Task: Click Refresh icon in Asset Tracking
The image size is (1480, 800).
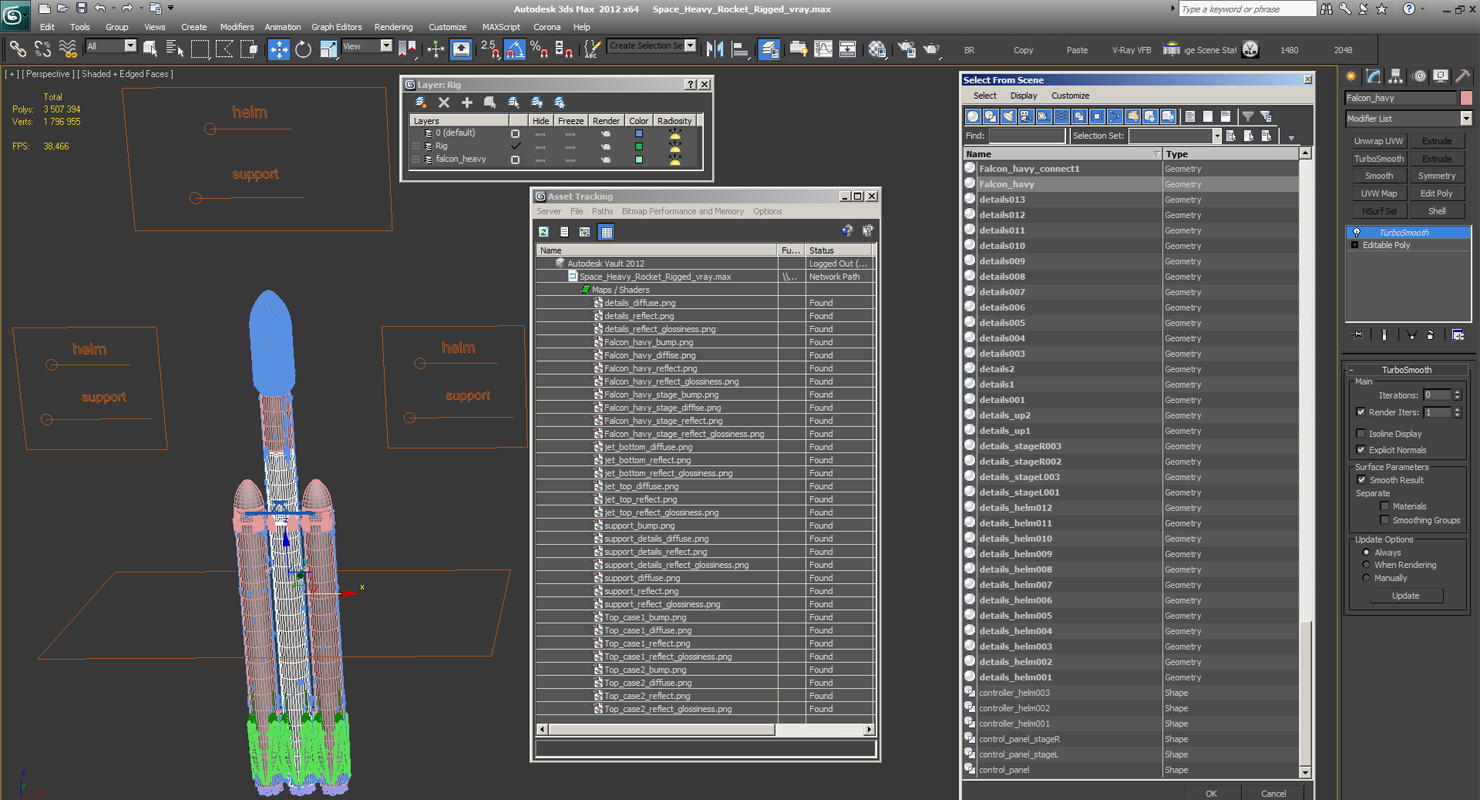Action: (544, 232)
